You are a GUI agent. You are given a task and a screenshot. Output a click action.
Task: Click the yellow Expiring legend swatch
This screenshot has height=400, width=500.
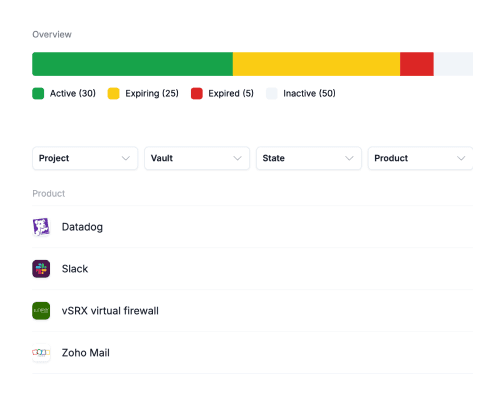click(x=113, y=93)
